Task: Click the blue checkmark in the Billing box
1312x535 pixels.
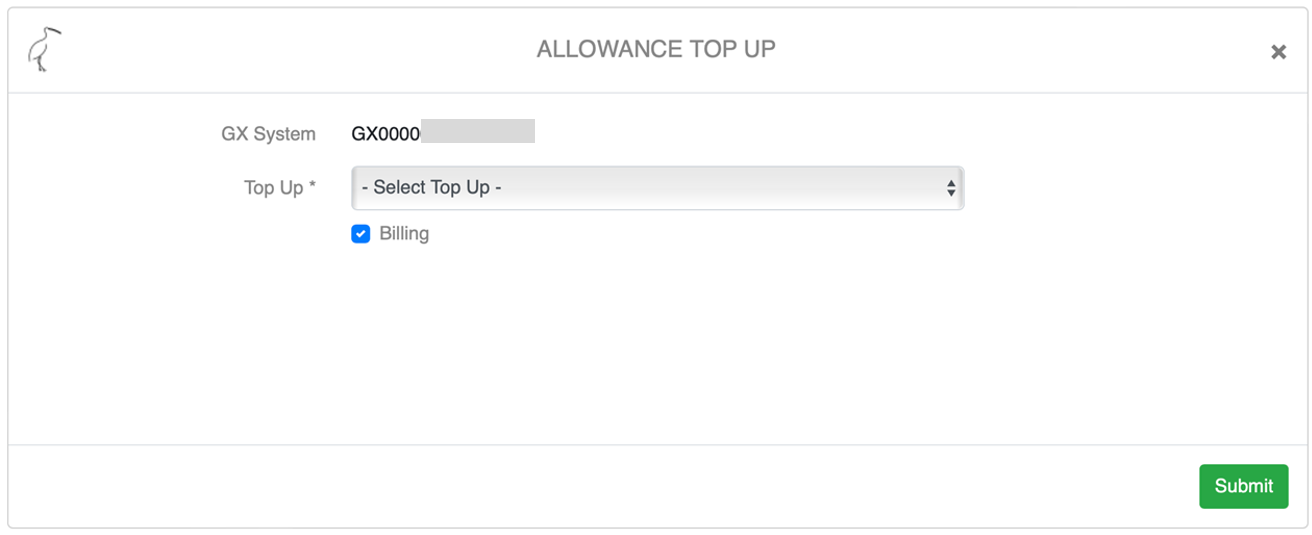Action: pyautogui.click(x=361, y=234)
